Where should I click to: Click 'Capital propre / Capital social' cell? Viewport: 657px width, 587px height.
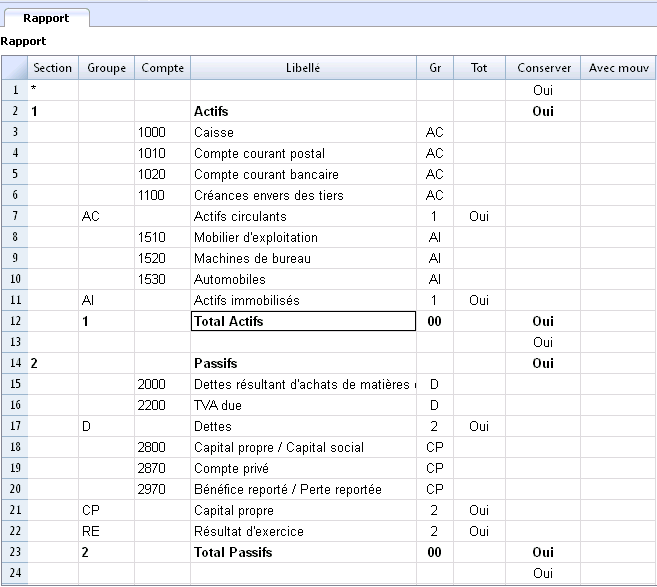click(303, 447)
